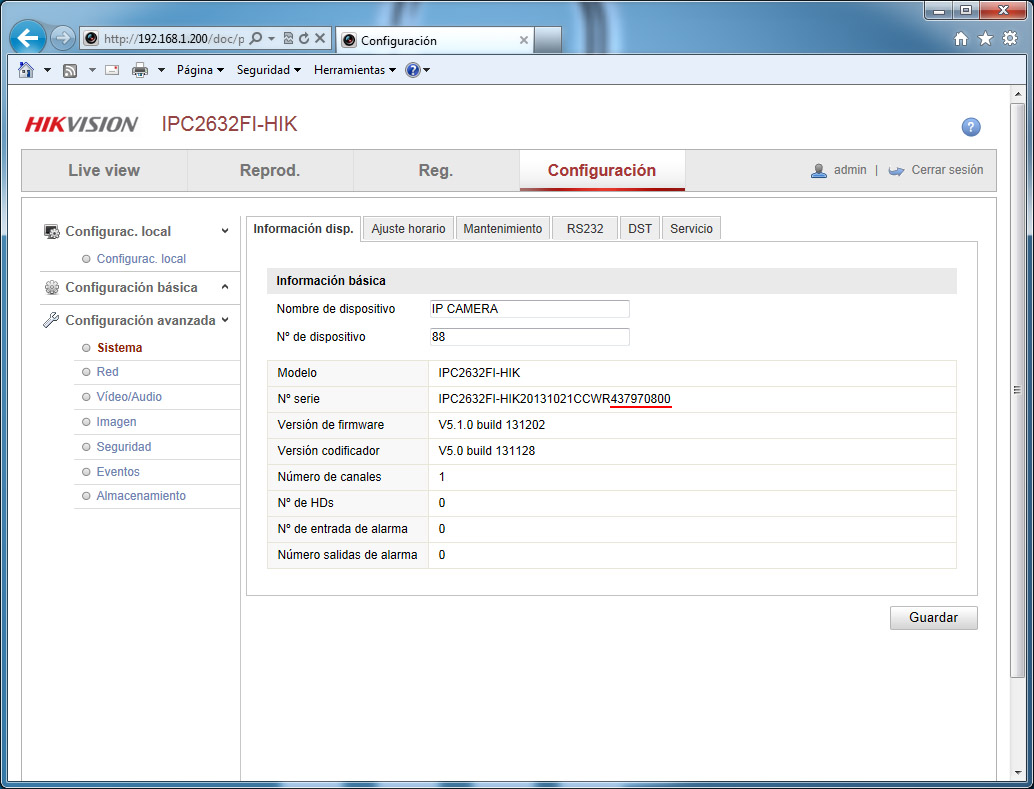The image size is (1034, 789).
Task: Save settings with the Guardar button
Action: (x=933, y=617)
